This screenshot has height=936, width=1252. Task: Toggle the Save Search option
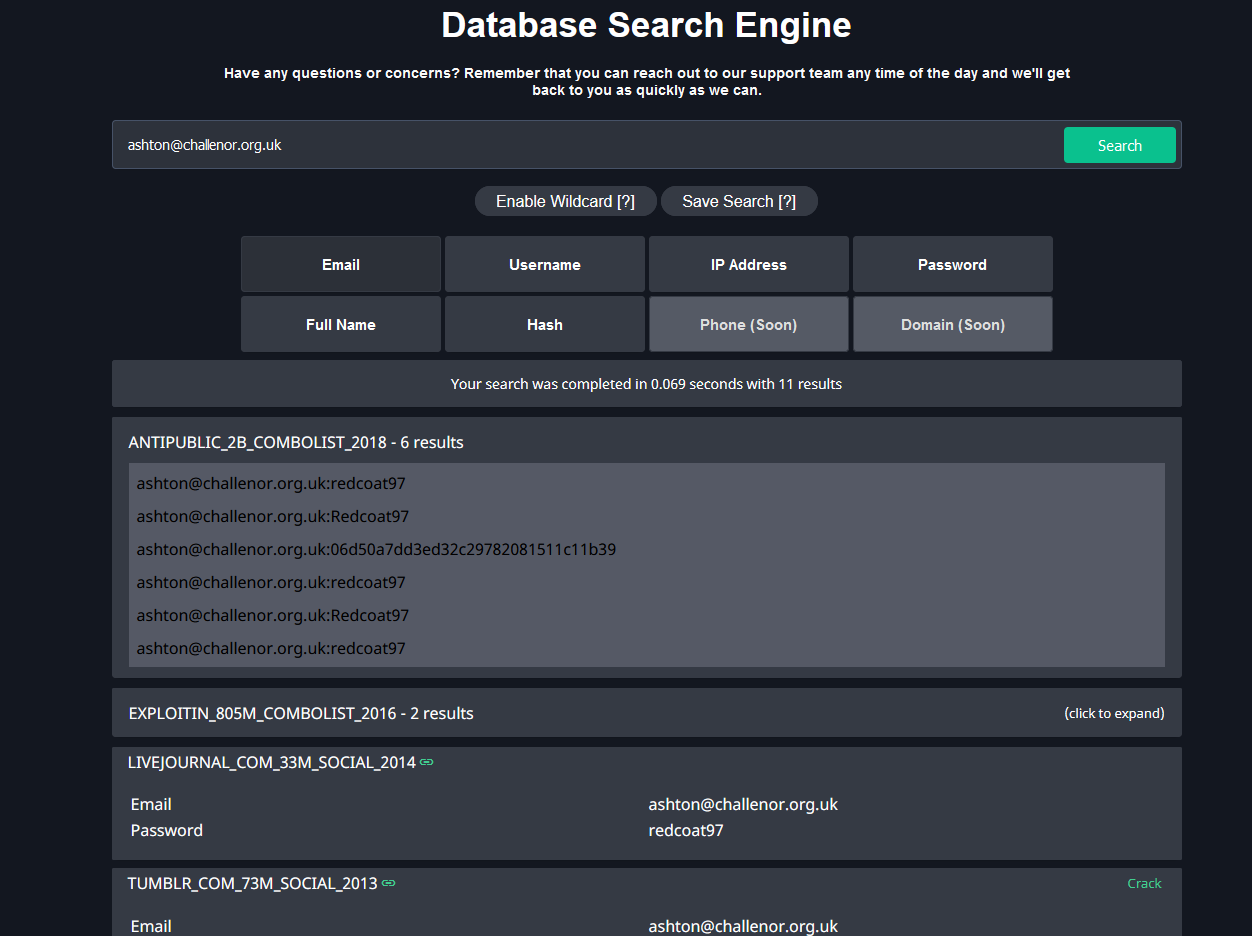pyautogui.click(x=739, y=201)
